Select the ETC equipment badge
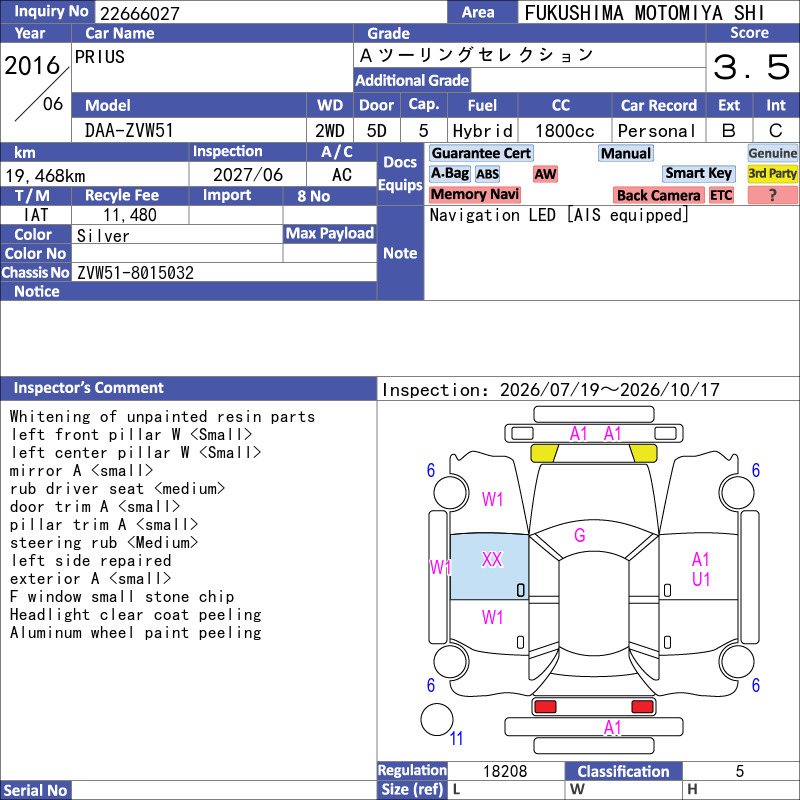Image resolution: width=800 pixels, height=800 pixels. click(721, 195)
